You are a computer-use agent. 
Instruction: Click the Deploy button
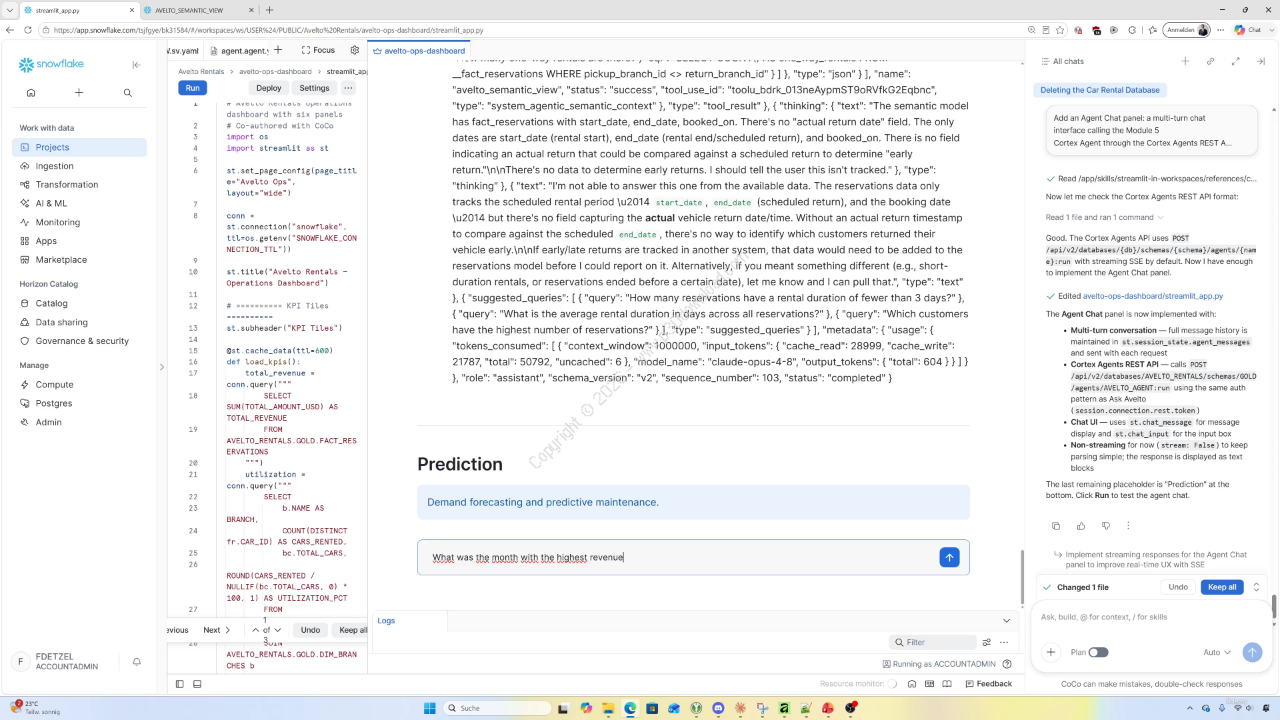[x=269, y=88]
